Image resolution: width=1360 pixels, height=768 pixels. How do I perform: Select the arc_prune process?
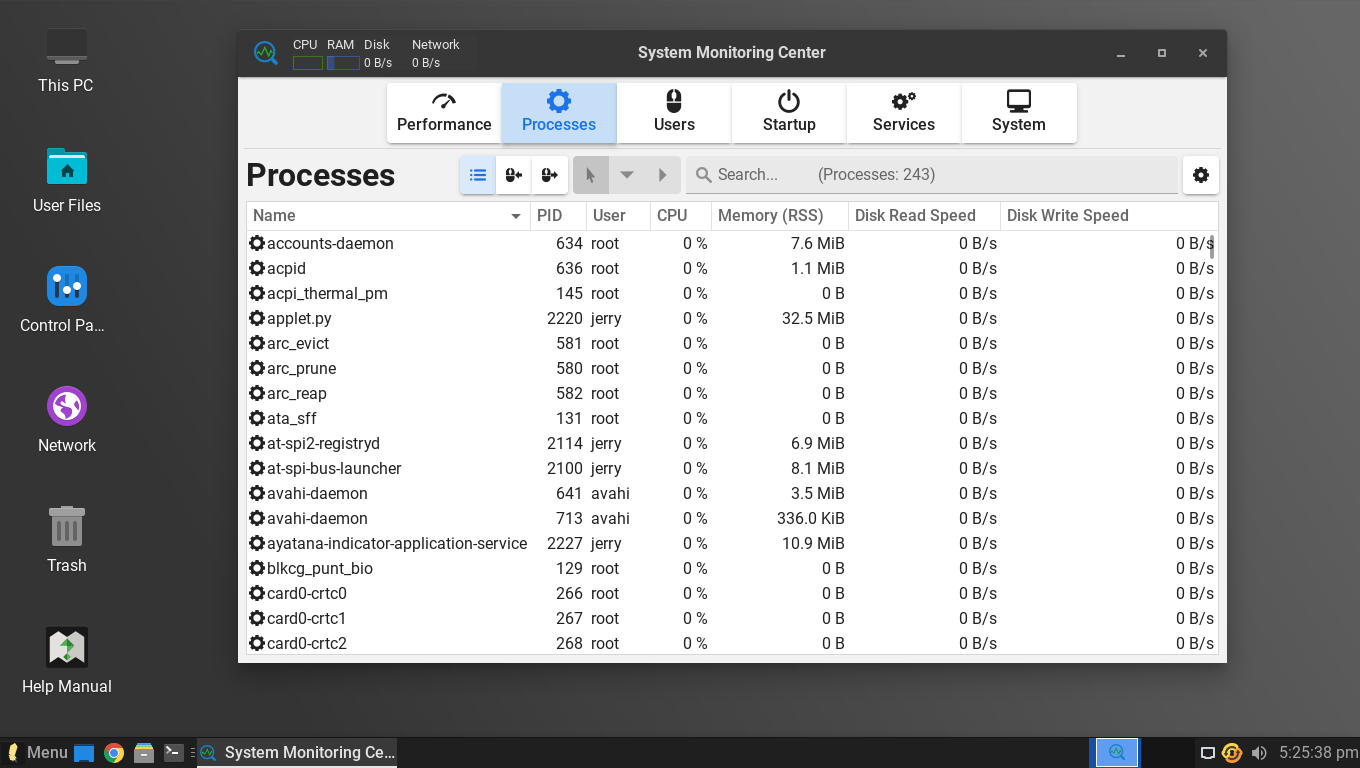point(732,368)
